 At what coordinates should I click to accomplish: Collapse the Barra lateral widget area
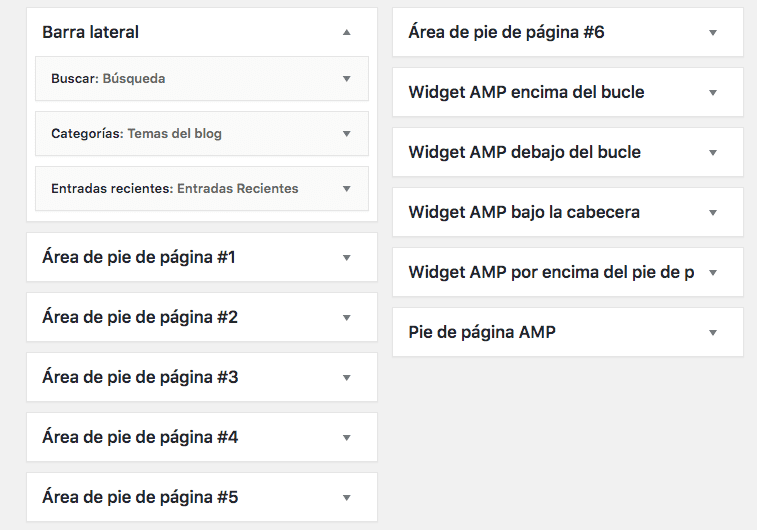click(x=347, y=32)
